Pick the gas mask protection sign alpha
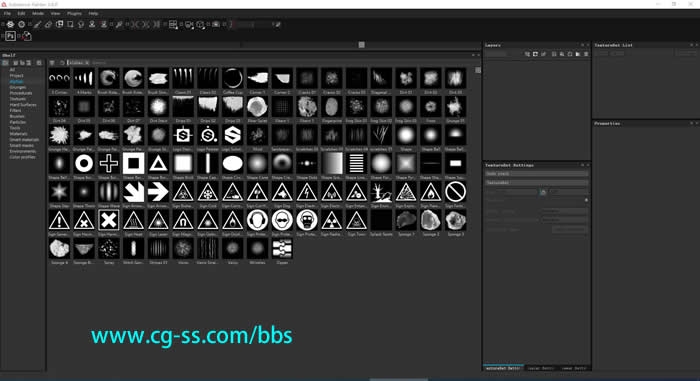Screen dimensions: 700x381 tap(307, 221)
